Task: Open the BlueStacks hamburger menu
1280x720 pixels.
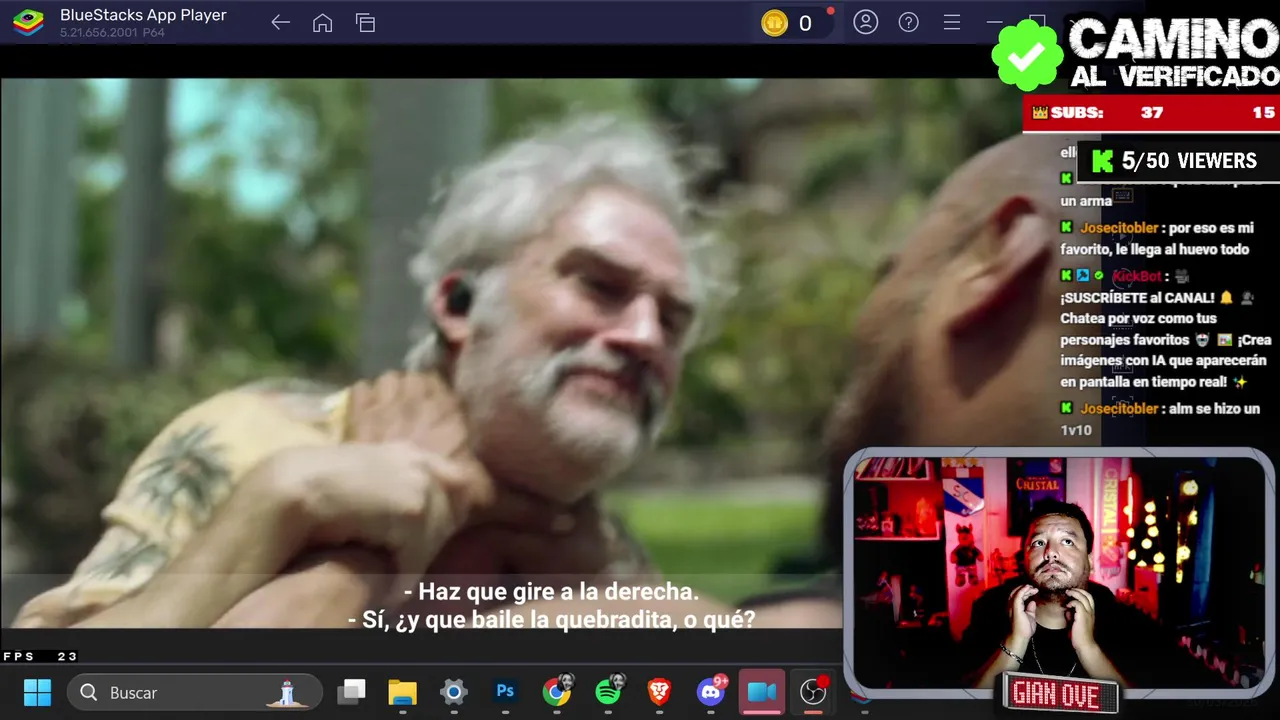Action: 952,22
